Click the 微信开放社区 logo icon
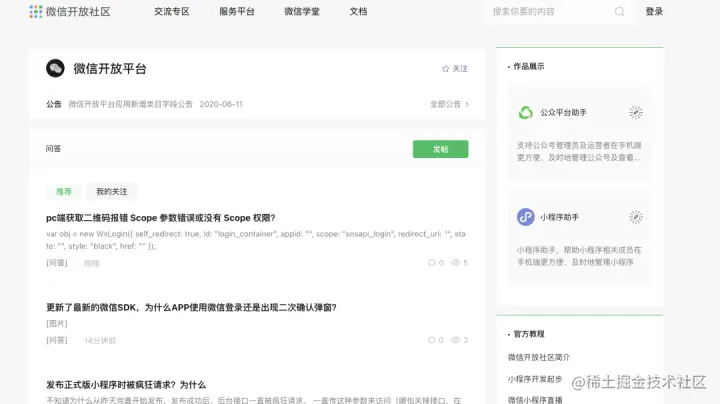 (x=36, y=11)
